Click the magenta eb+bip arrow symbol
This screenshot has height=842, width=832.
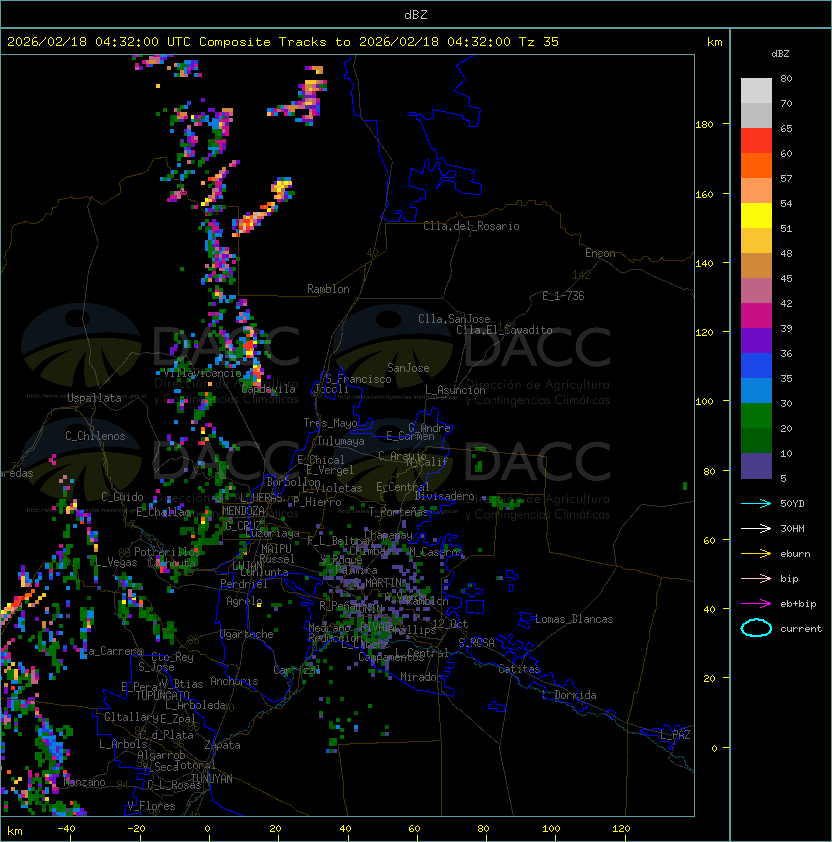756,604
